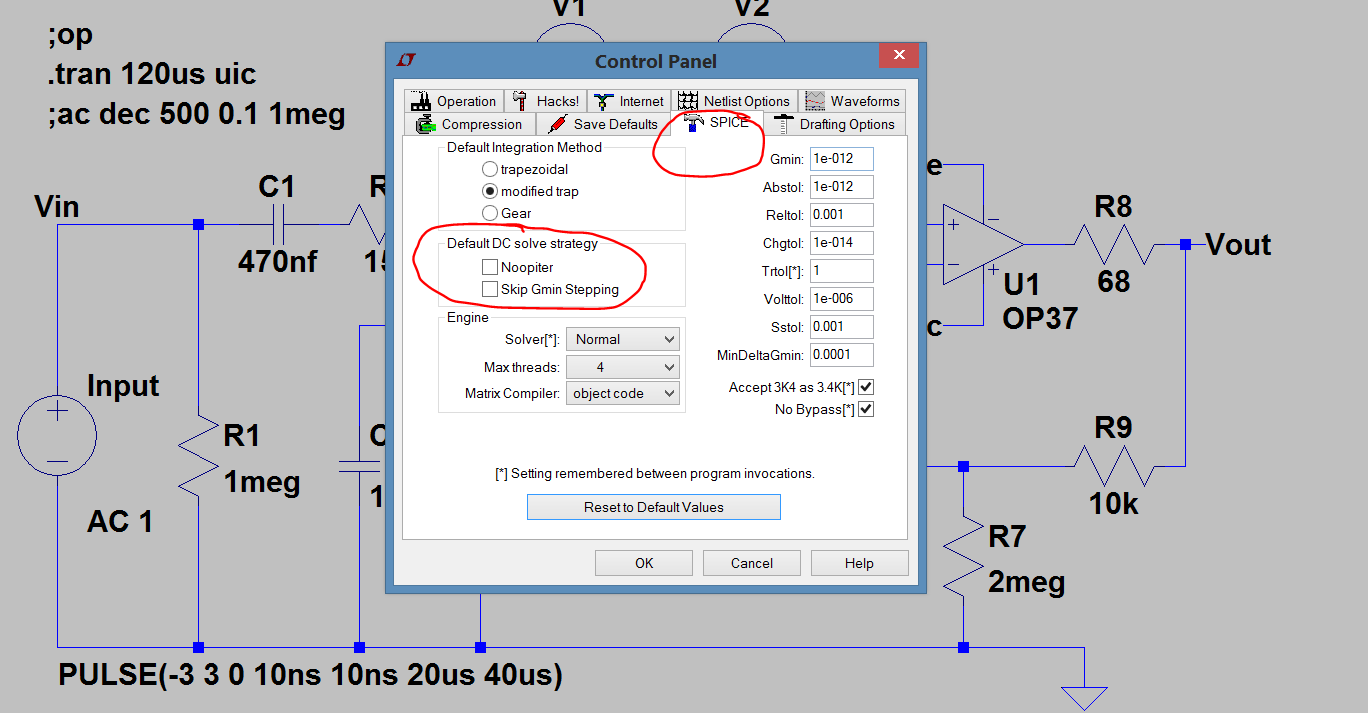Click the Sstol input field
Image resolution: width=1368 pixels, height=713 pixels.
coord(841,327)
